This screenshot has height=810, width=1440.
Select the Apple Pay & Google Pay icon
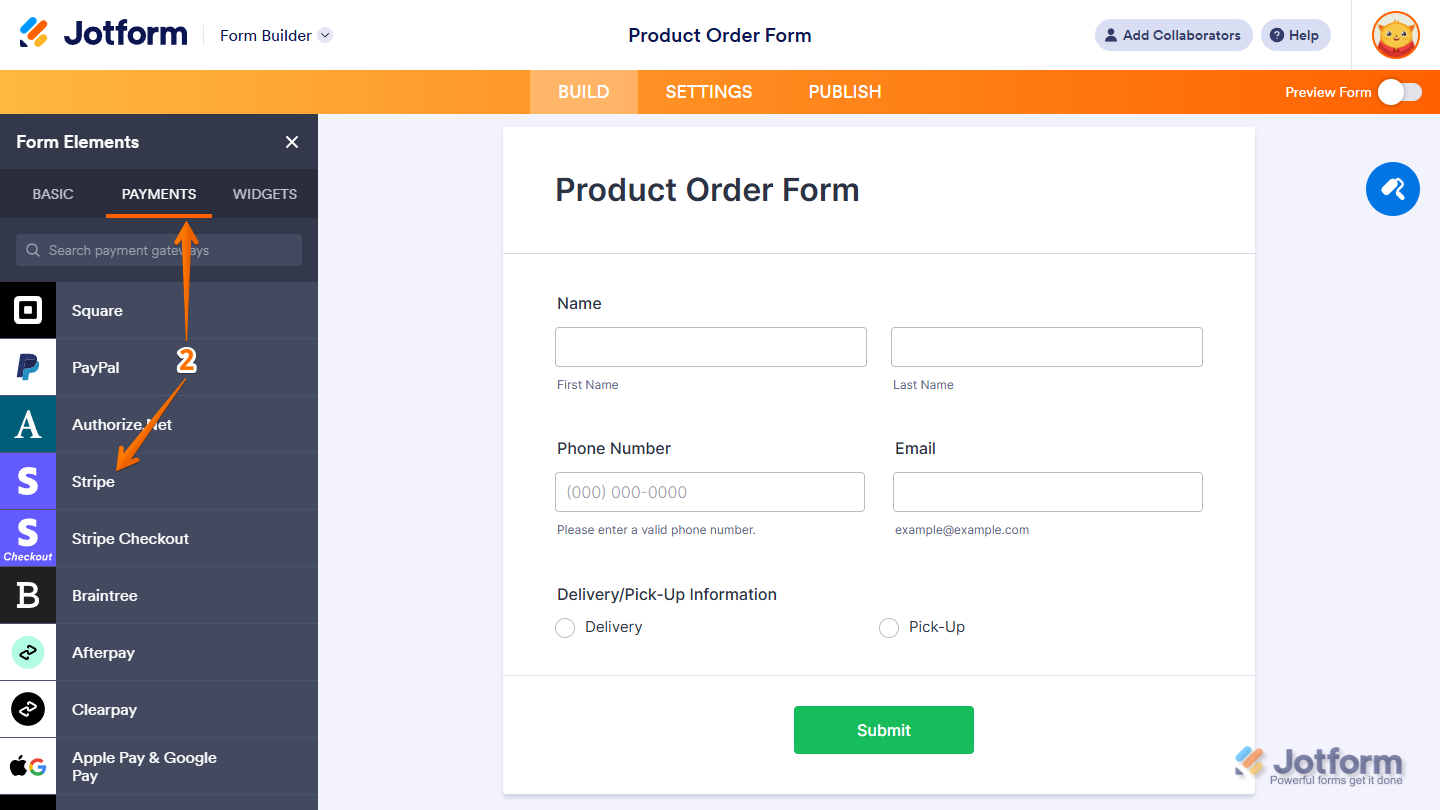pyautogui.click(x=28, y=766)
